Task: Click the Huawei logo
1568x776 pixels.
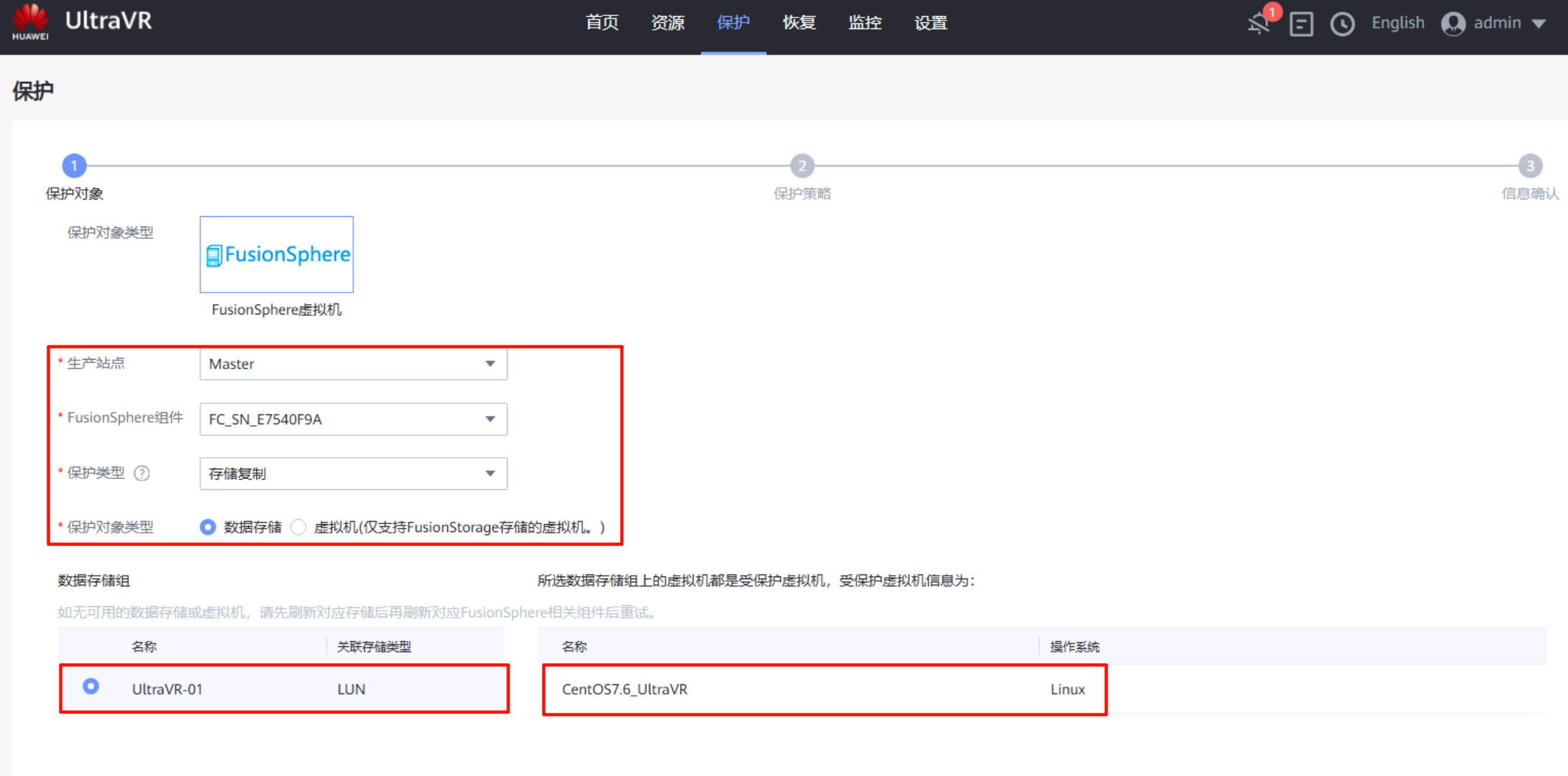Action: pos(30,22)
